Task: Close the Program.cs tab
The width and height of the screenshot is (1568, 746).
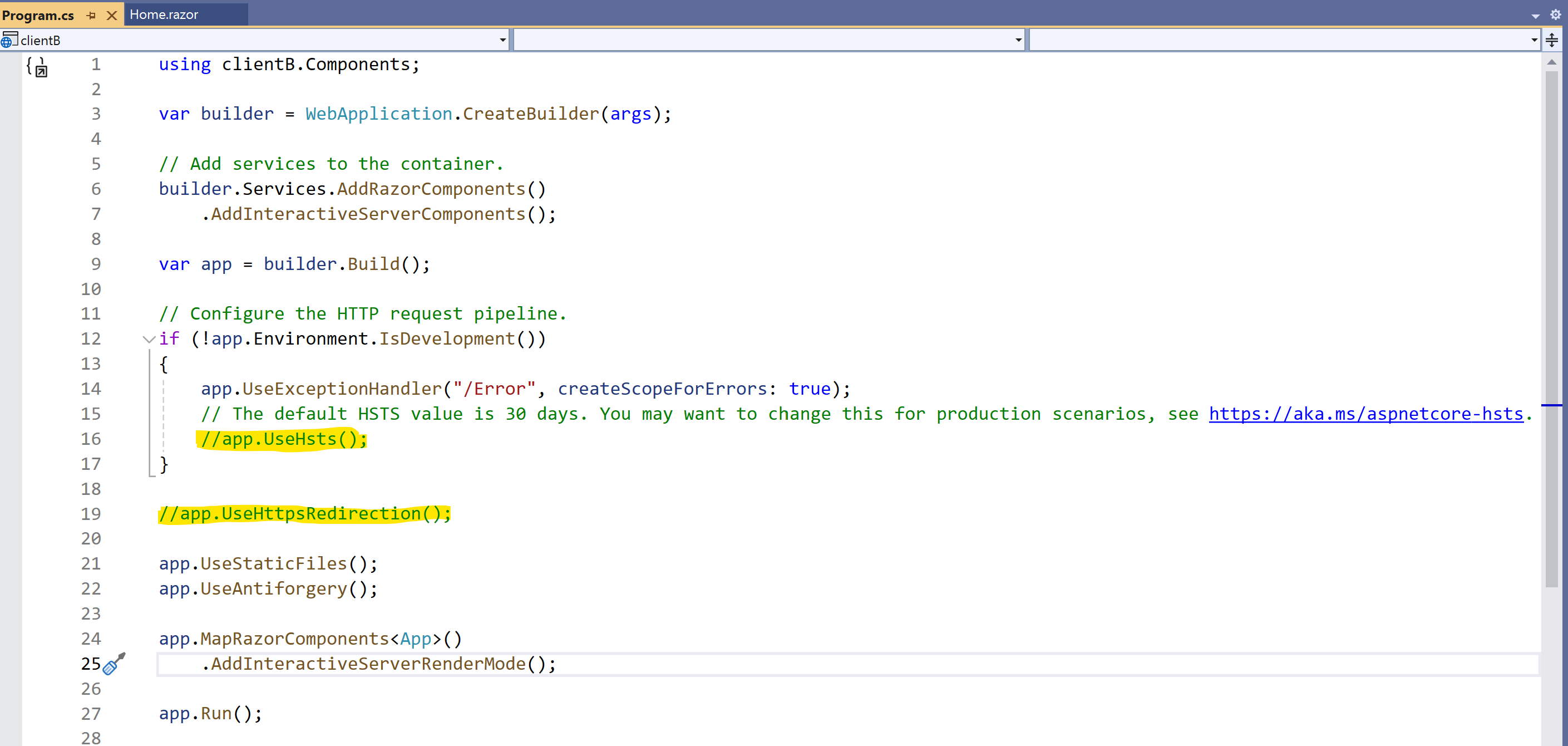Action: 111,15
